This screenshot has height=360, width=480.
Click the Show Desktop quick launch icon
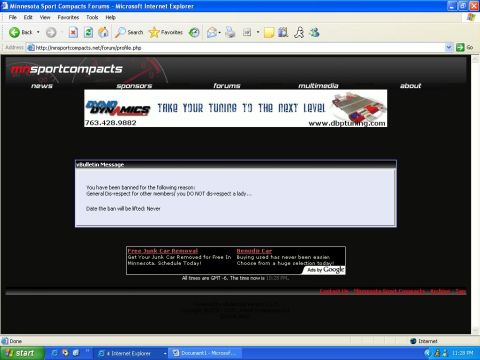76,353
